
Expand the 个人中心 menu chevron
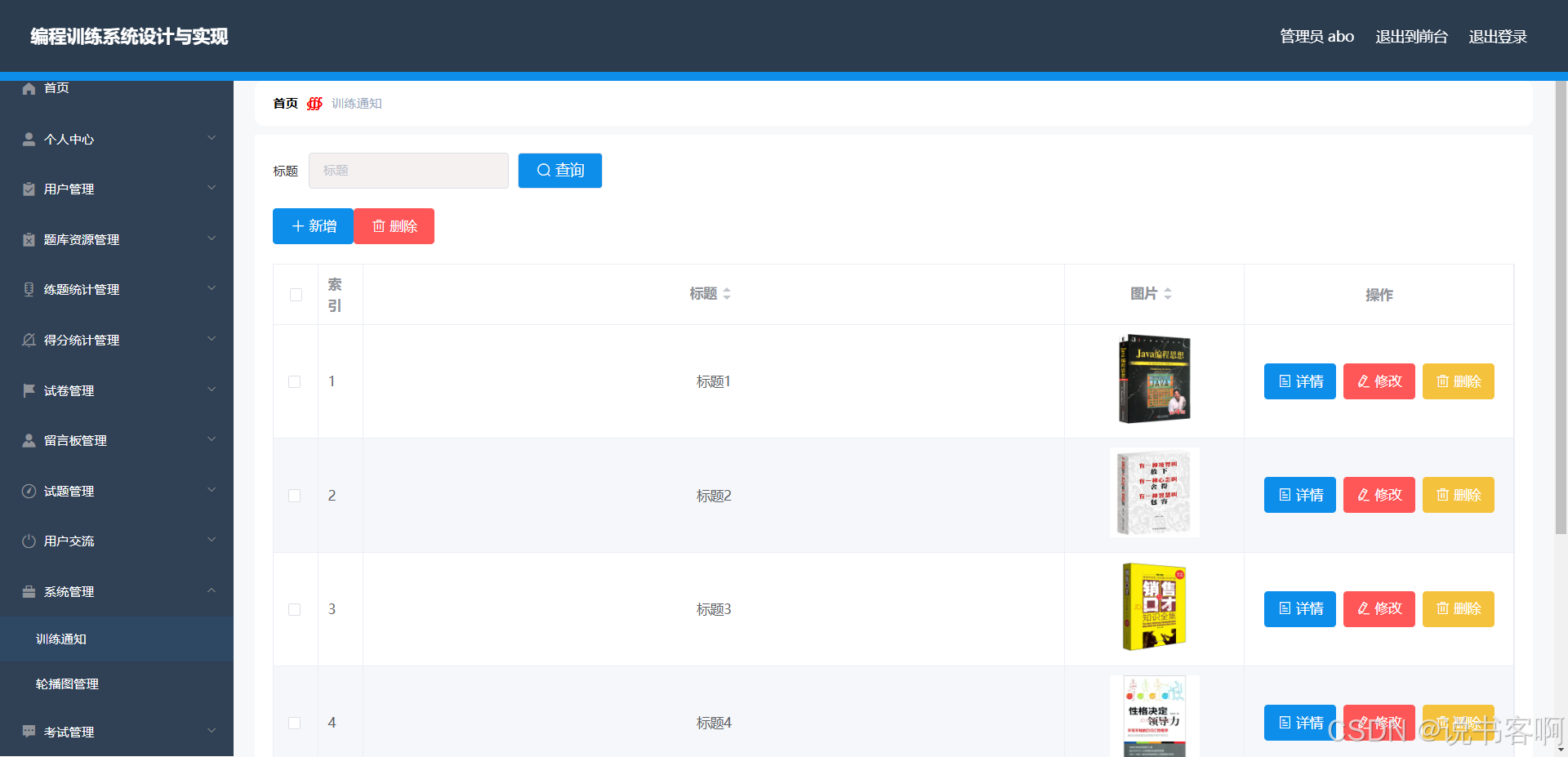point(212,137)
